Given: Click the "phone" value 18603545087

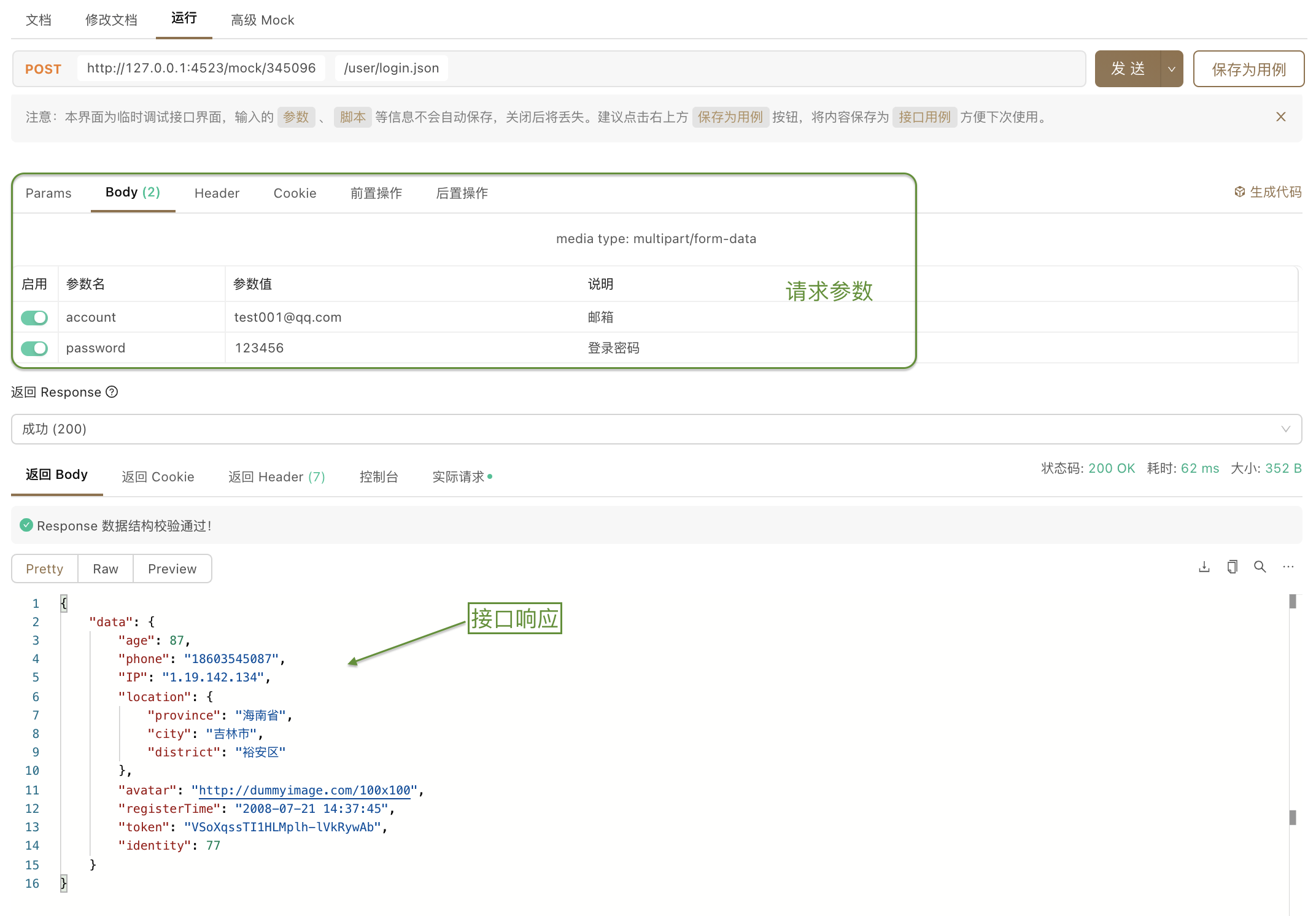Looking at the screenshot, I should tap(231, 659).
